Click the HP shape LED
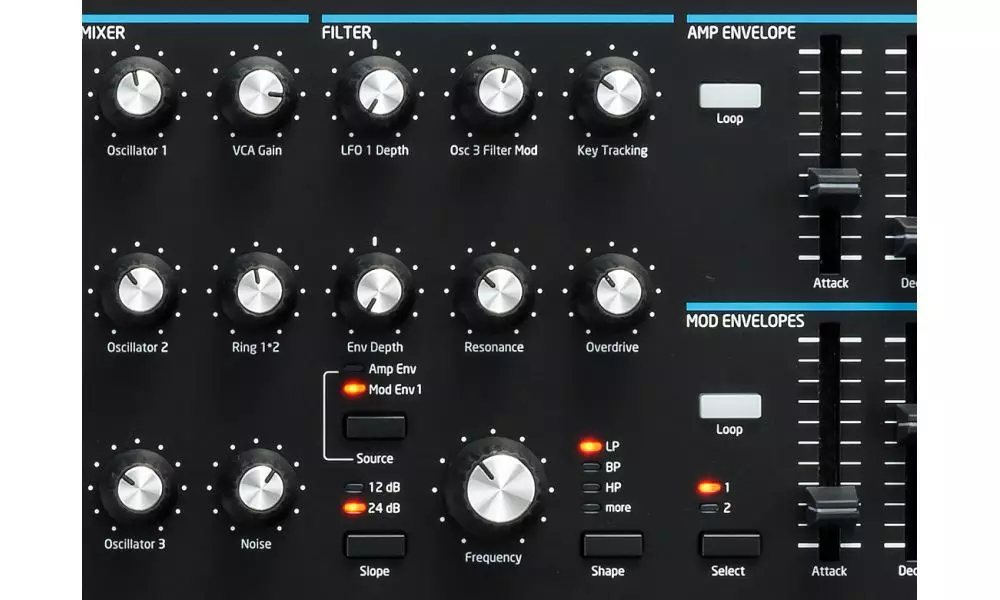1000x600 pixels. pyautogui.click(x=592, y=488)
